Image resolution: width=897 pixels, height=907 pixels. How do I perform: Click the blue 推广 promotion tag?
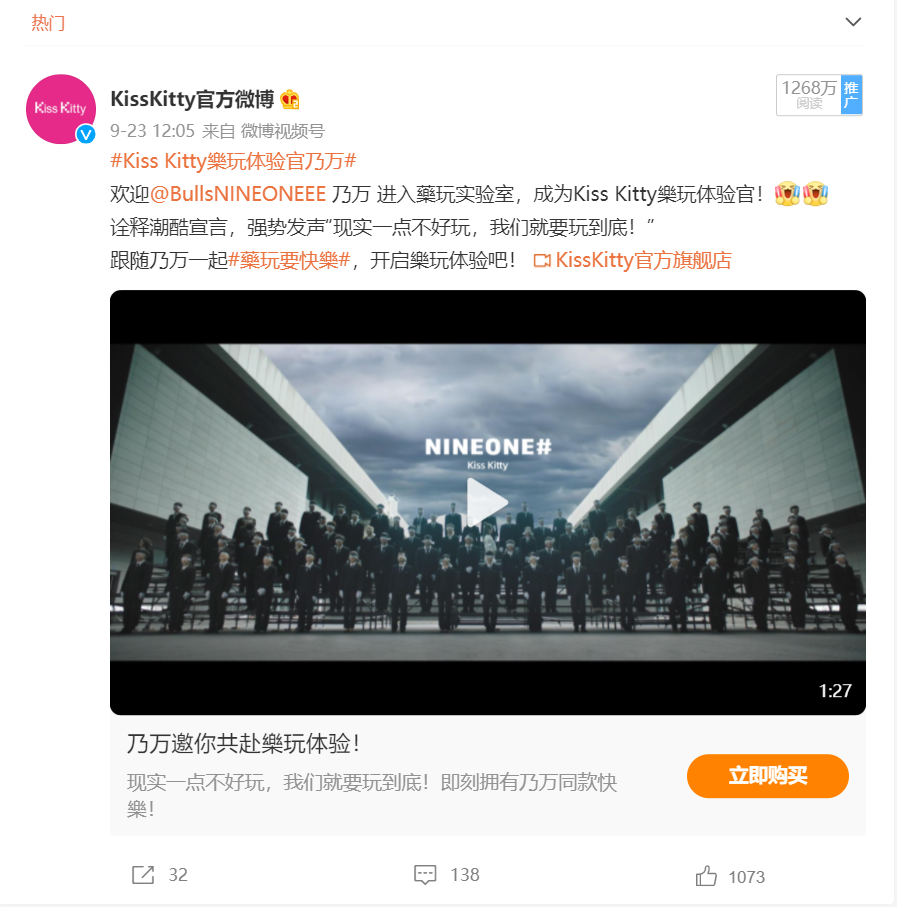point(851,95)
